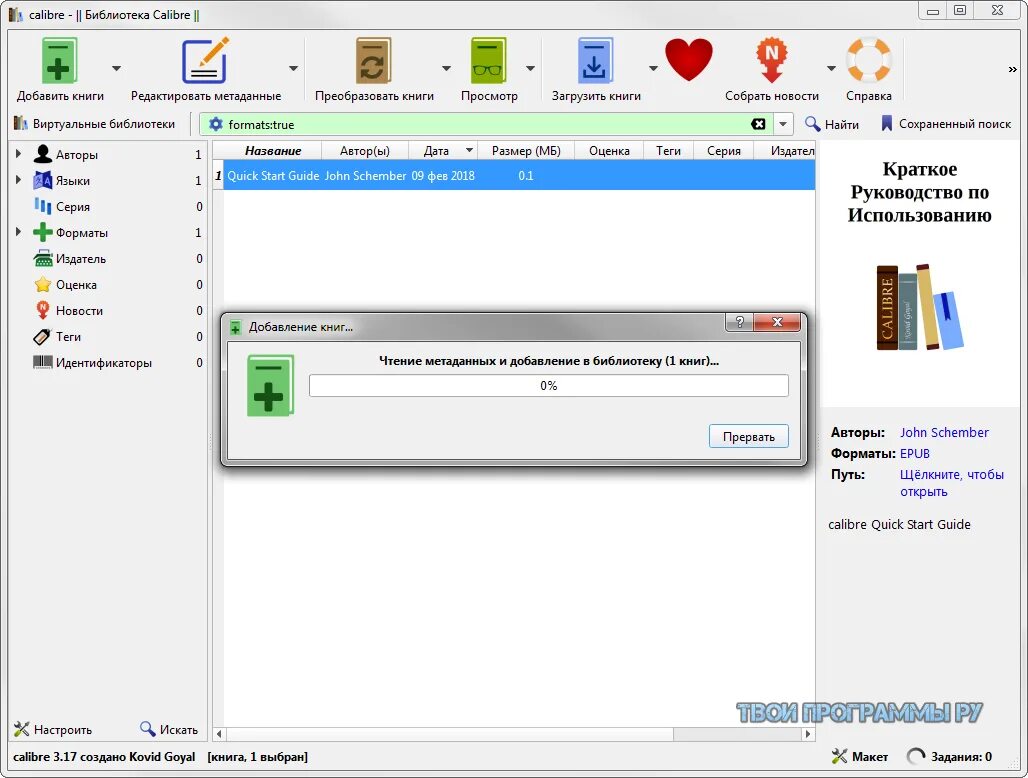The image size is (1028, 778).
Task: Click the red heart donate icon
Action: pyautogui.click(x=688, y=59)
